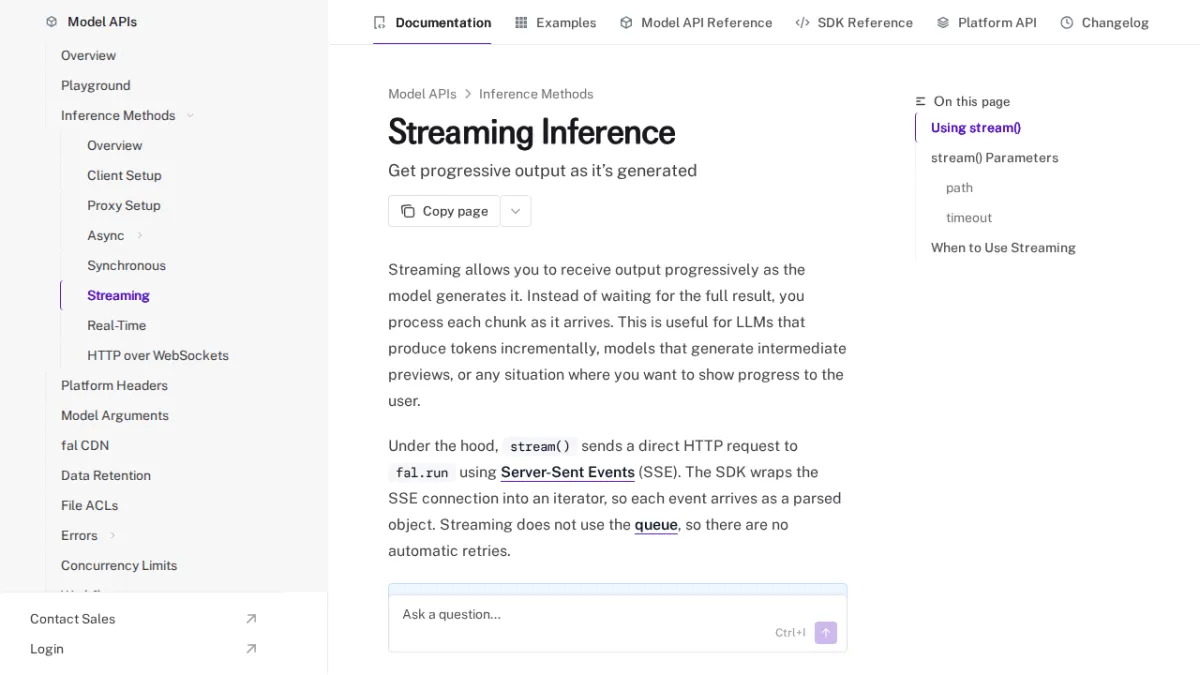1200x675 pixels.
Task: Collapse the Inference Methods section chevron
Action: point(190,115)
